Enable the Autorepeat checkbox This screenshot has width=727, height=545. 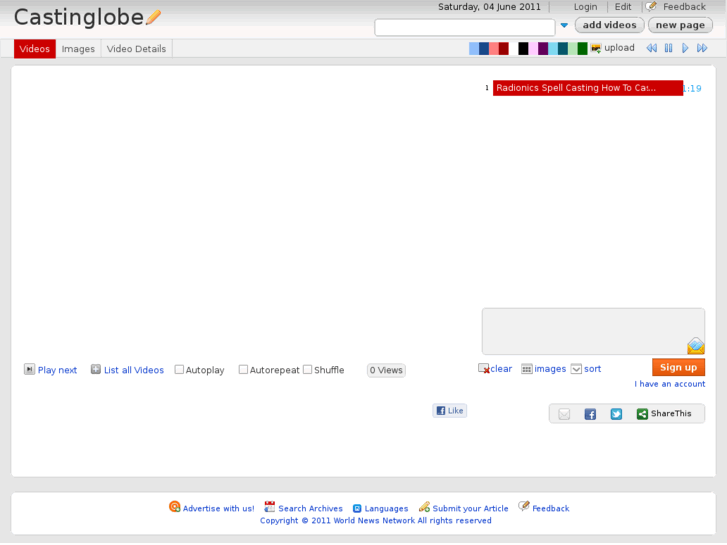243,370
